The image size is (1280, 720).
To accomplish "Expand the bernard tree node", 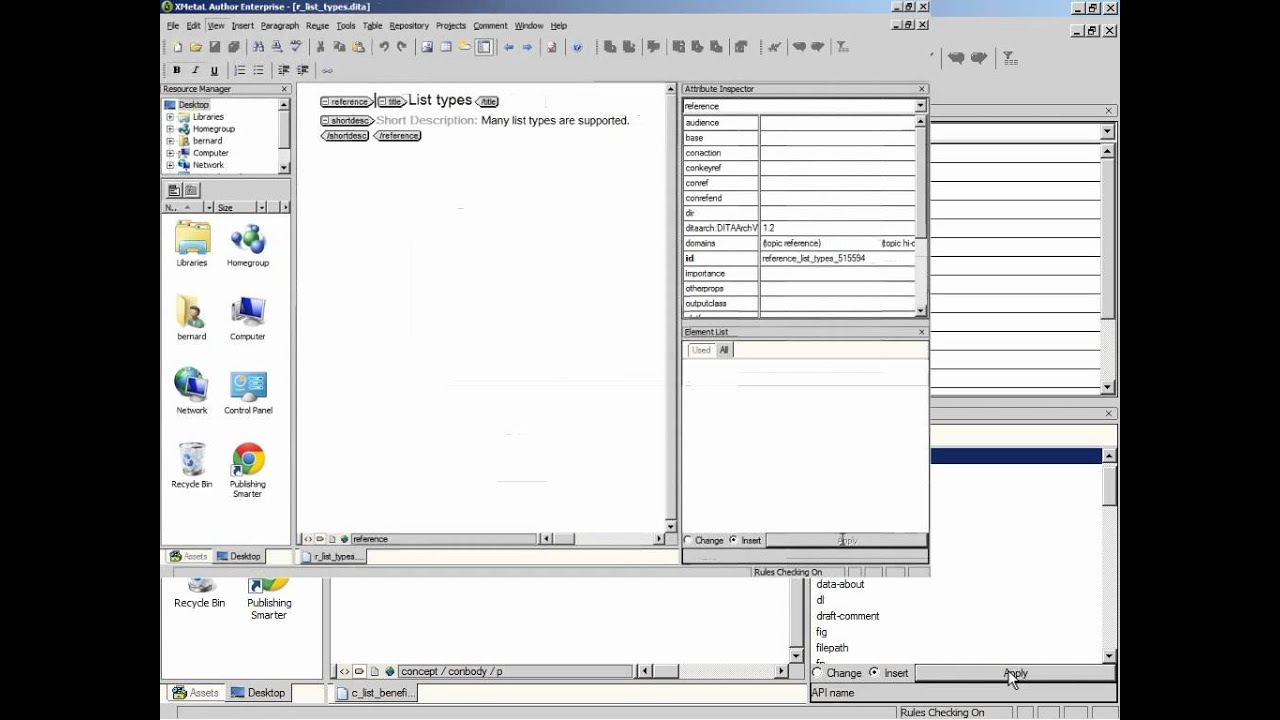I will click(x=170, y=141).
